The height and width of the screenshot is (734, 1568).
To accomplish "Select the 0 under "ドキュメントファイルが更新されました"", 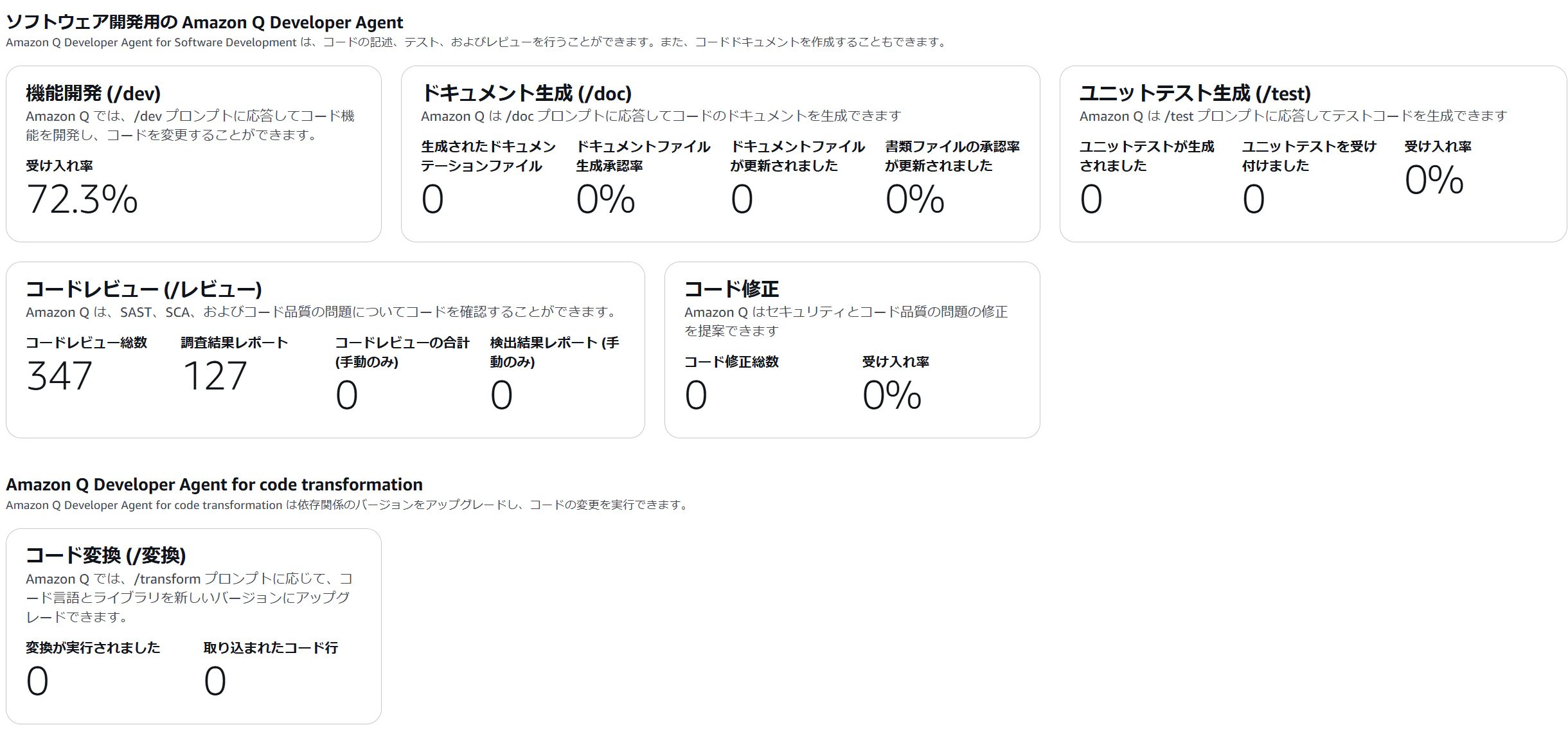I will [x=742, y=199].
